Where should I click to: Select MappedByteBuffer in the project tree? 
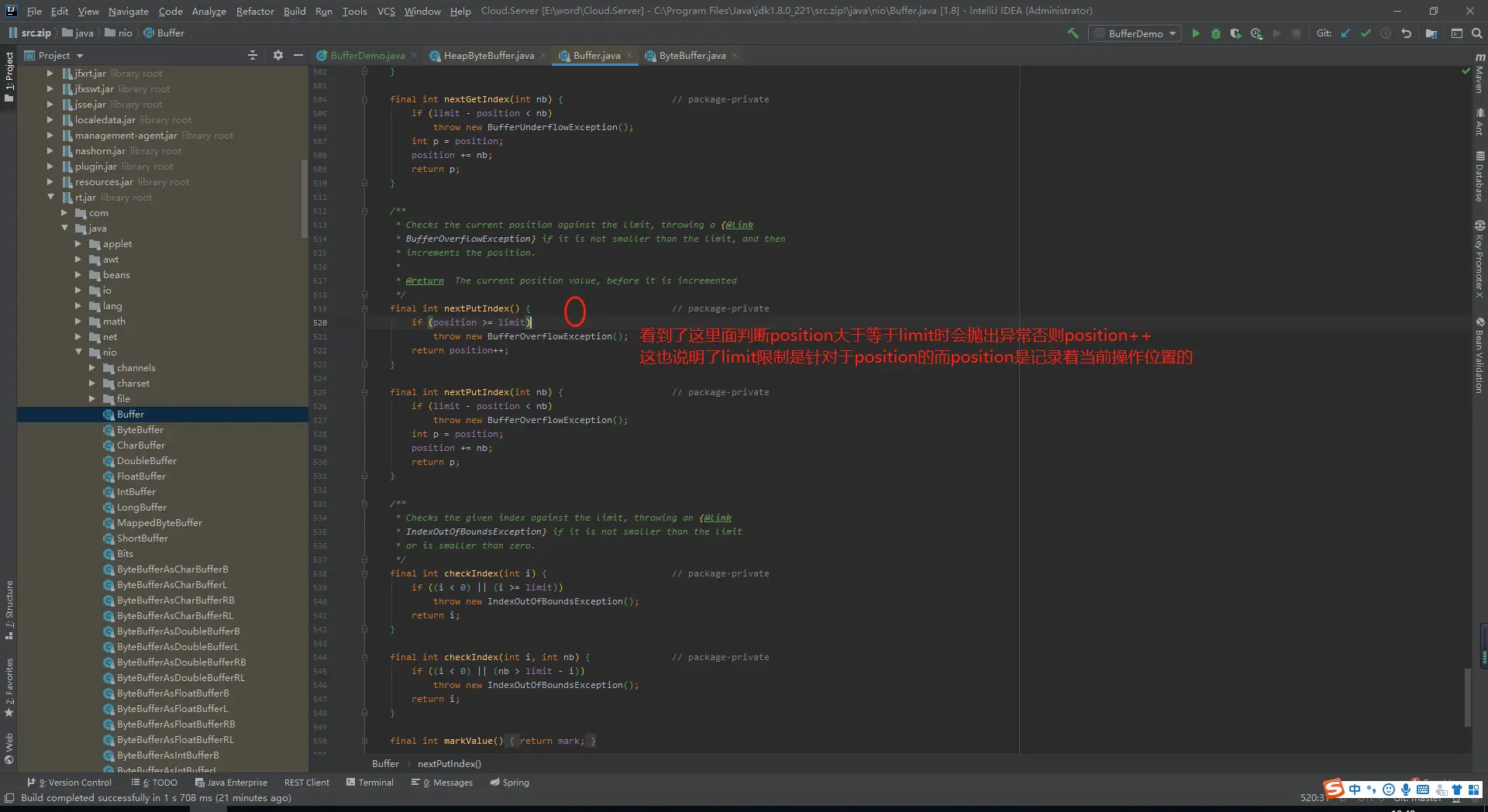[x=159, y=523]
